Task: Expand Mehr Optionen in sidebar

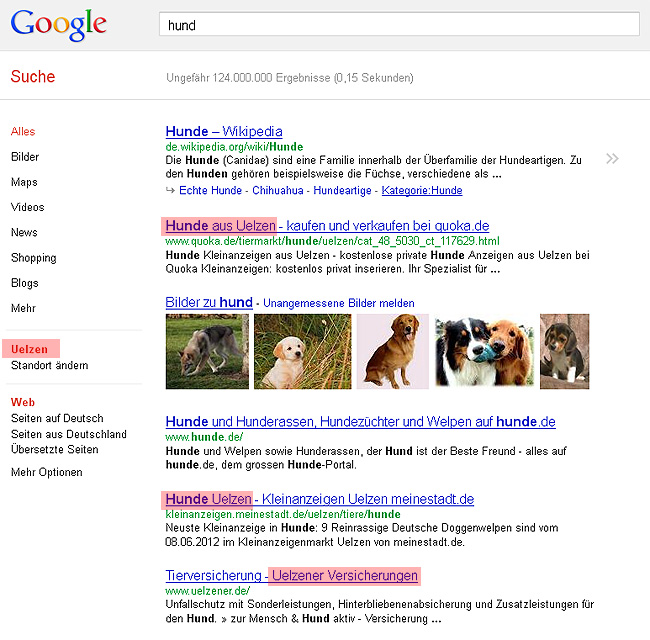Action: (x=46, y=472)
